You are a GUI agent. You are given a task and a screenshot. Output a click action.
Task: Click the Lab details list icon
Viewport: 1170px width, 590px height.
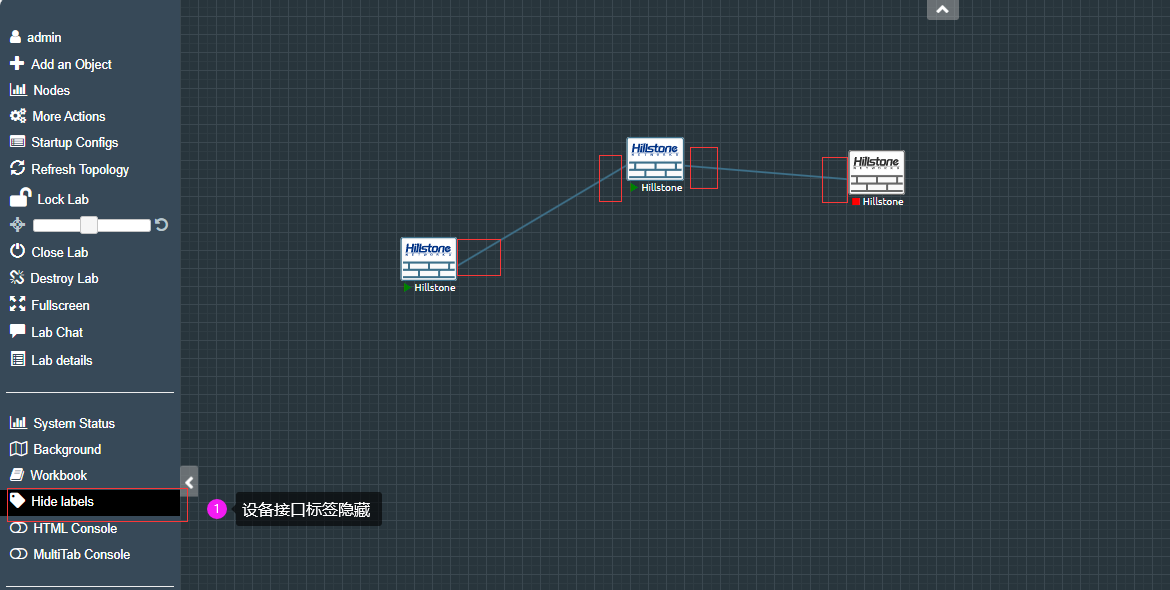17,360
